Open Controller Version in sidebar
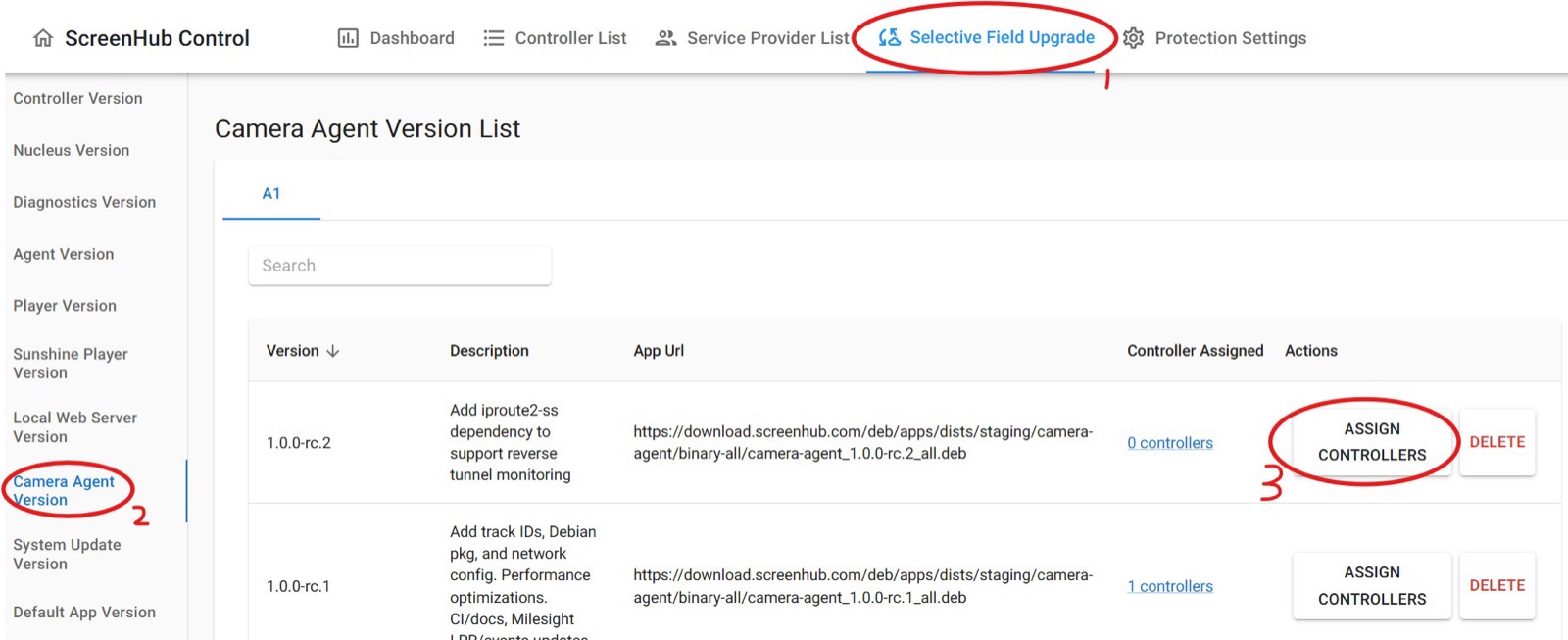Screen dimensions: 1568x640 pyautogui.click(x=77, y=98)
